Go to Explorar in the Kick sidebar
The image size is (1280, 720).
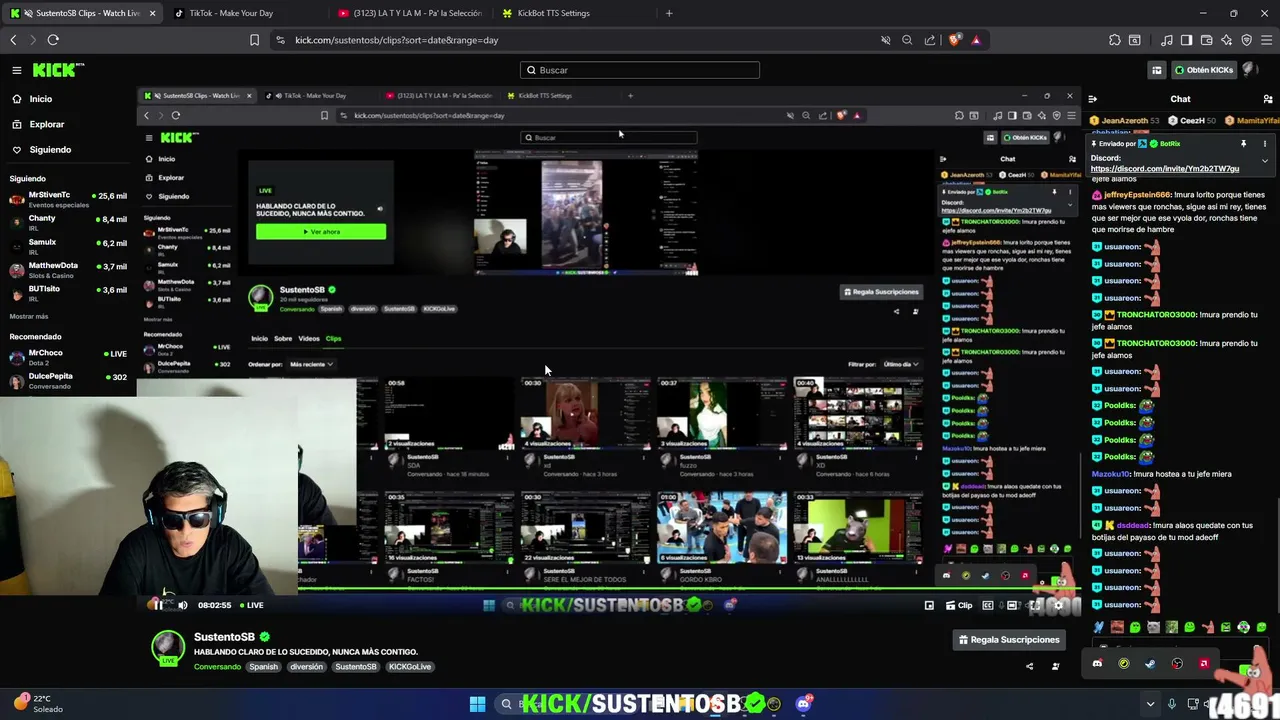tap(37, 125)
